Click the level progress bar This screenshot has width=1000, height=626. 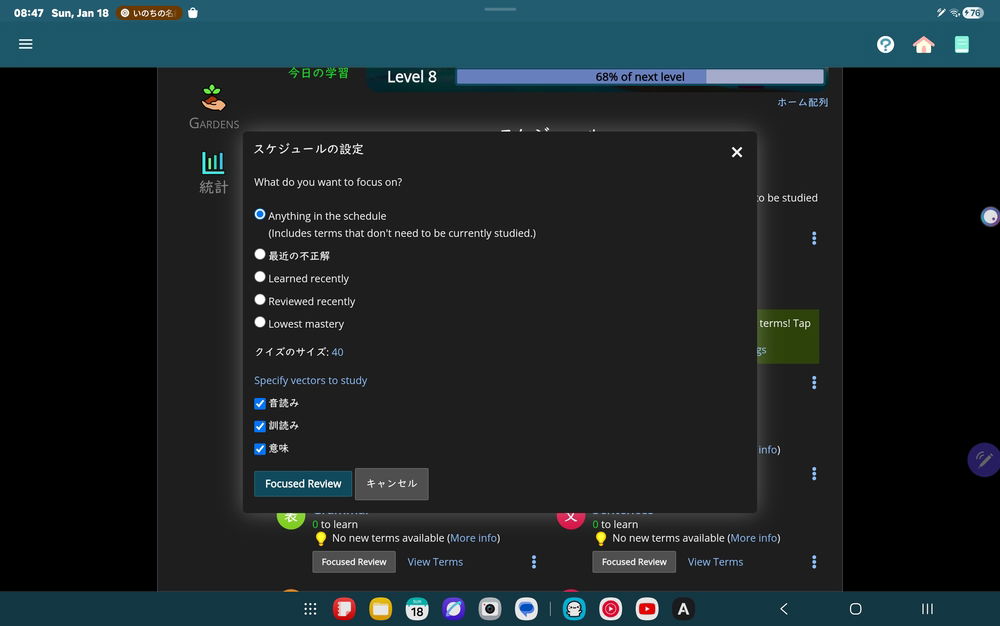pyautogui.click(x=640, y=77)
